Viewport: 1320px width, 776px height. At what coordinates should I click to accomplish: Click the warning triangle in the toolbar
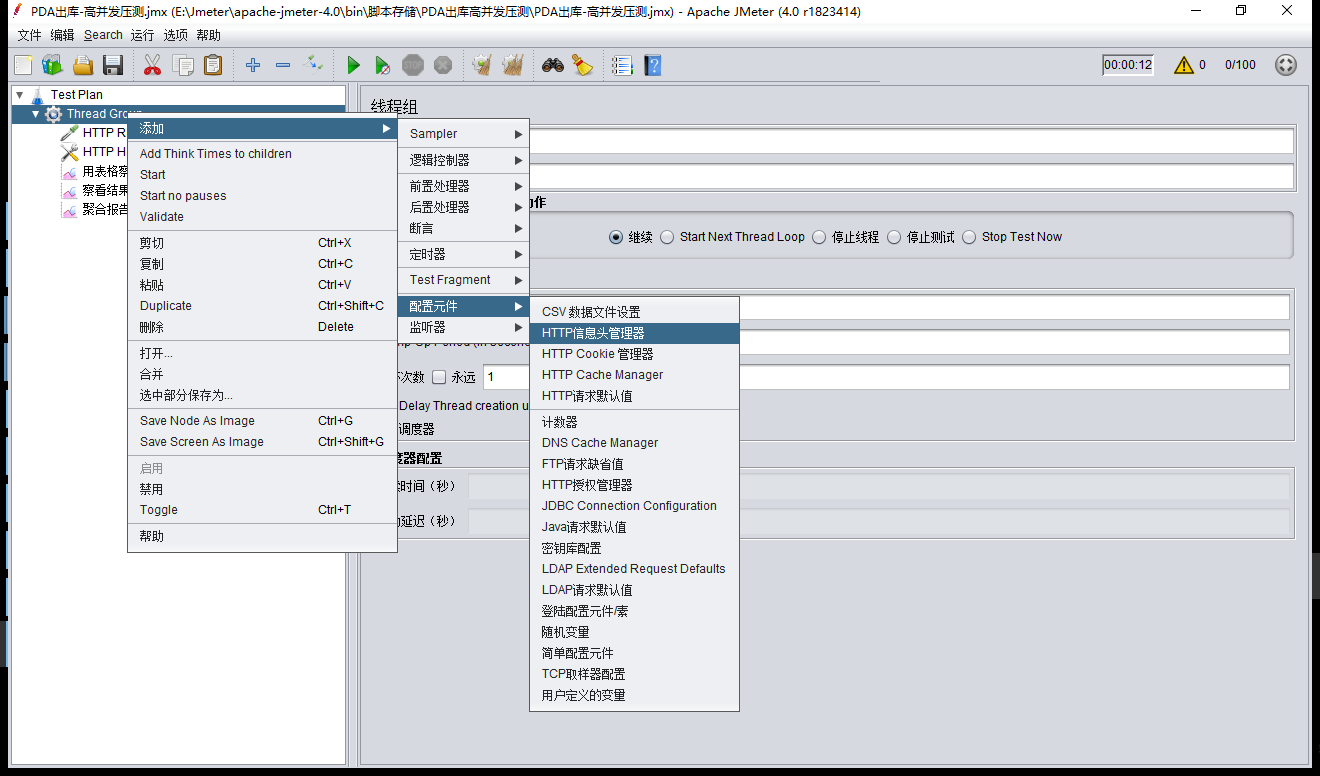[x=1186, y=64]
